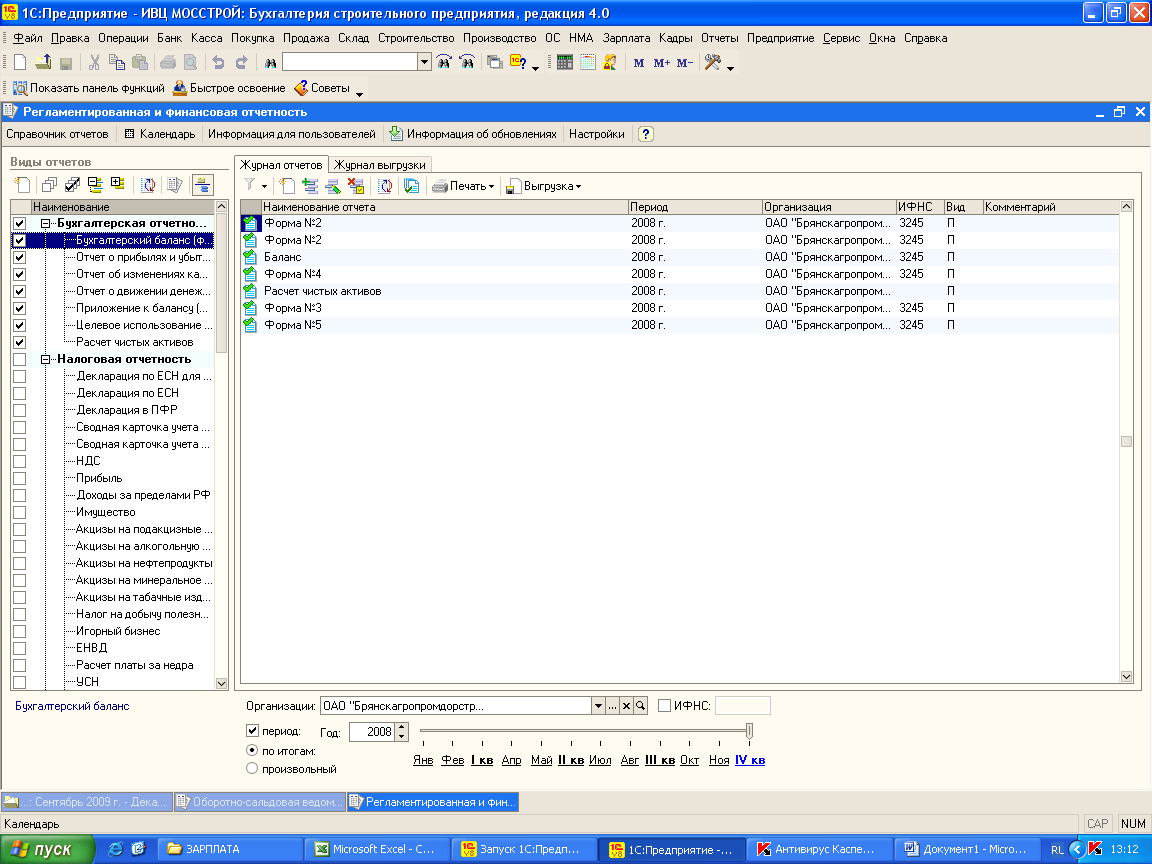Open the search field dropdown arrow in toolbar
The width and height of the screenshot is (1152, 864).
click(424, 62)
